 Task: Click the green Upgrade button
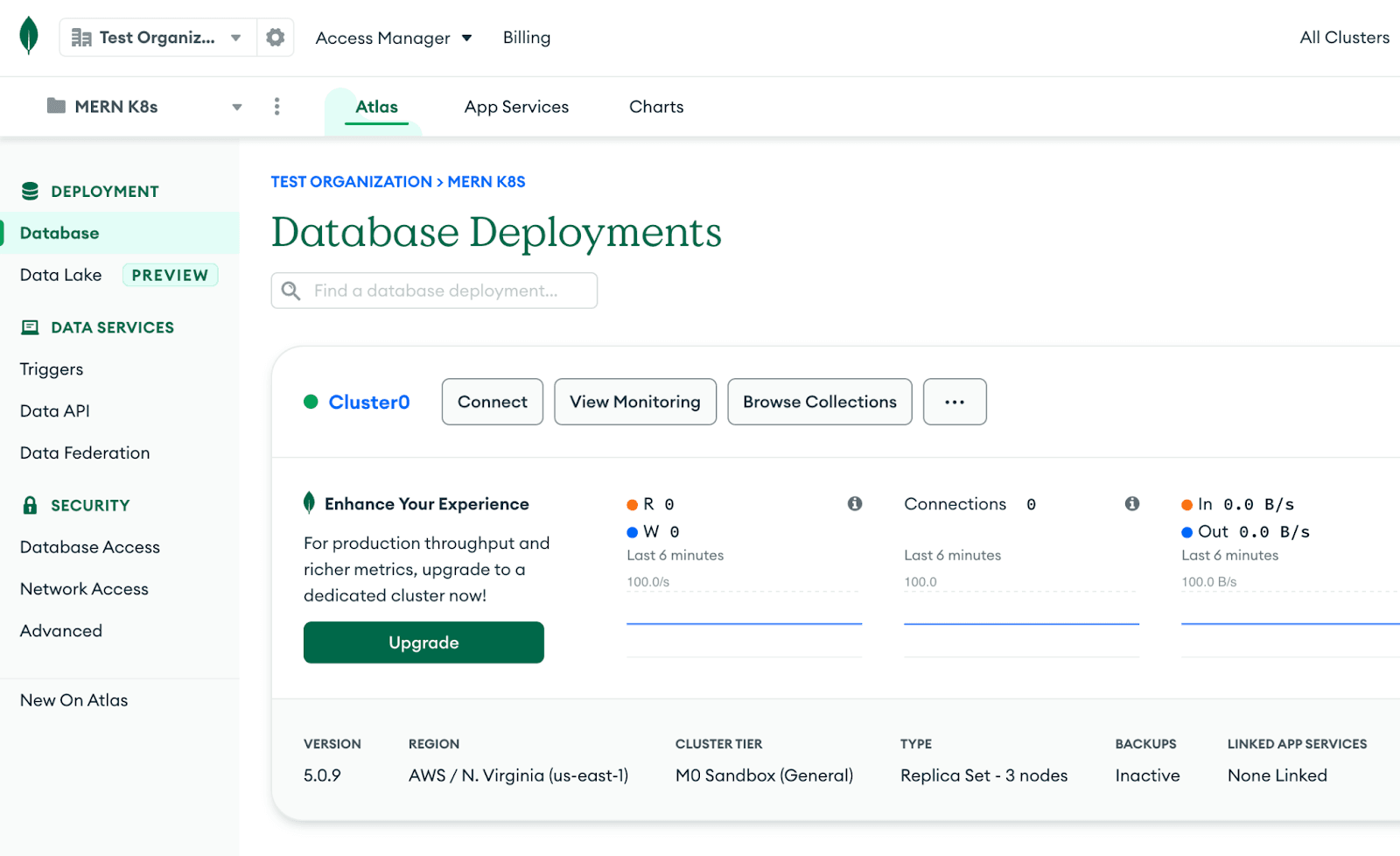click(x=423, y=642)
